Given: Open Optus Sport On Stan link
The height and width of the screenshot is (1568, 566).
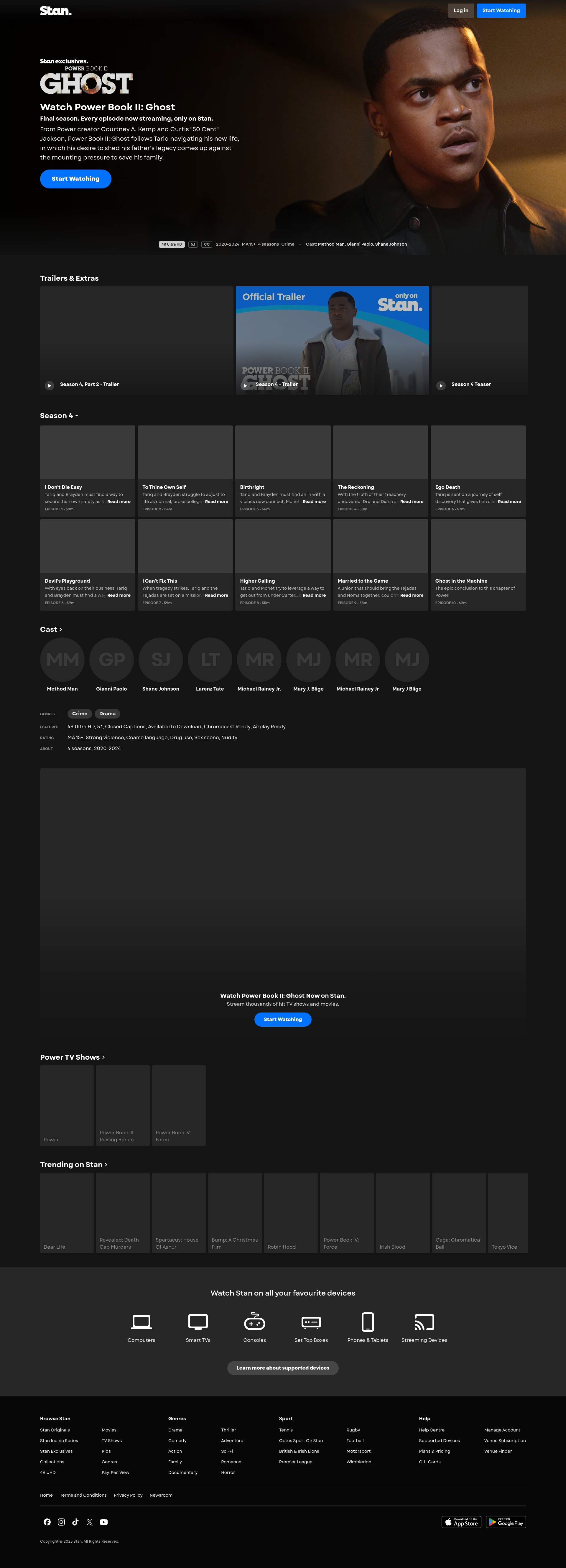Looking at the screenshot, I should pos(301,1441).
